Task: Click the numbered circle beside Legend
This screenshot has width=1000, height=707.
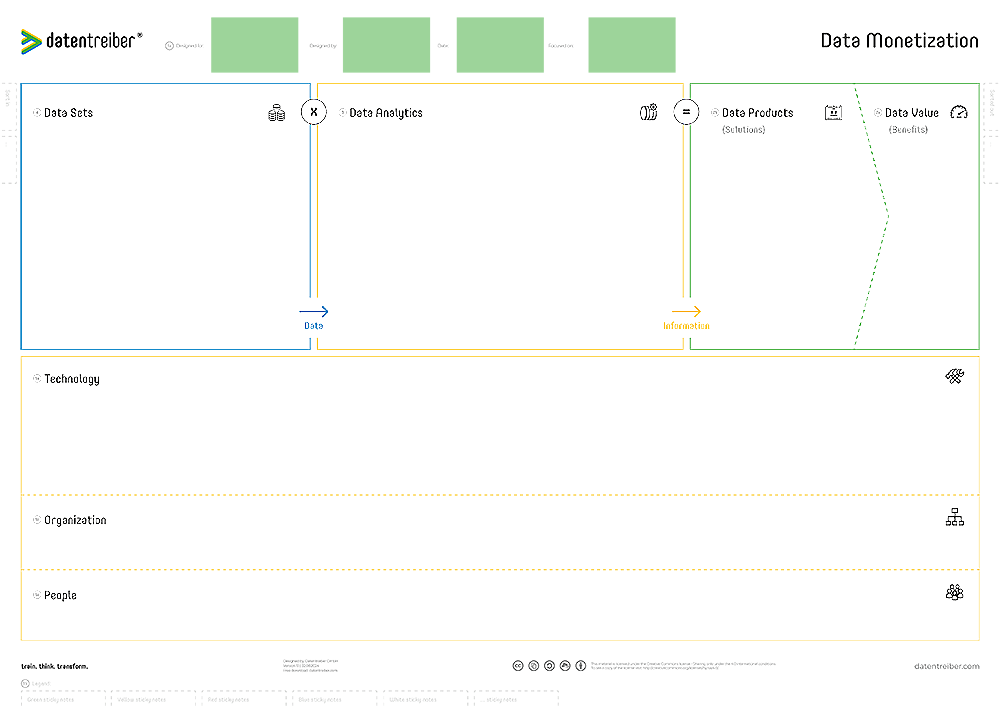Action: [x=26, y=683]
